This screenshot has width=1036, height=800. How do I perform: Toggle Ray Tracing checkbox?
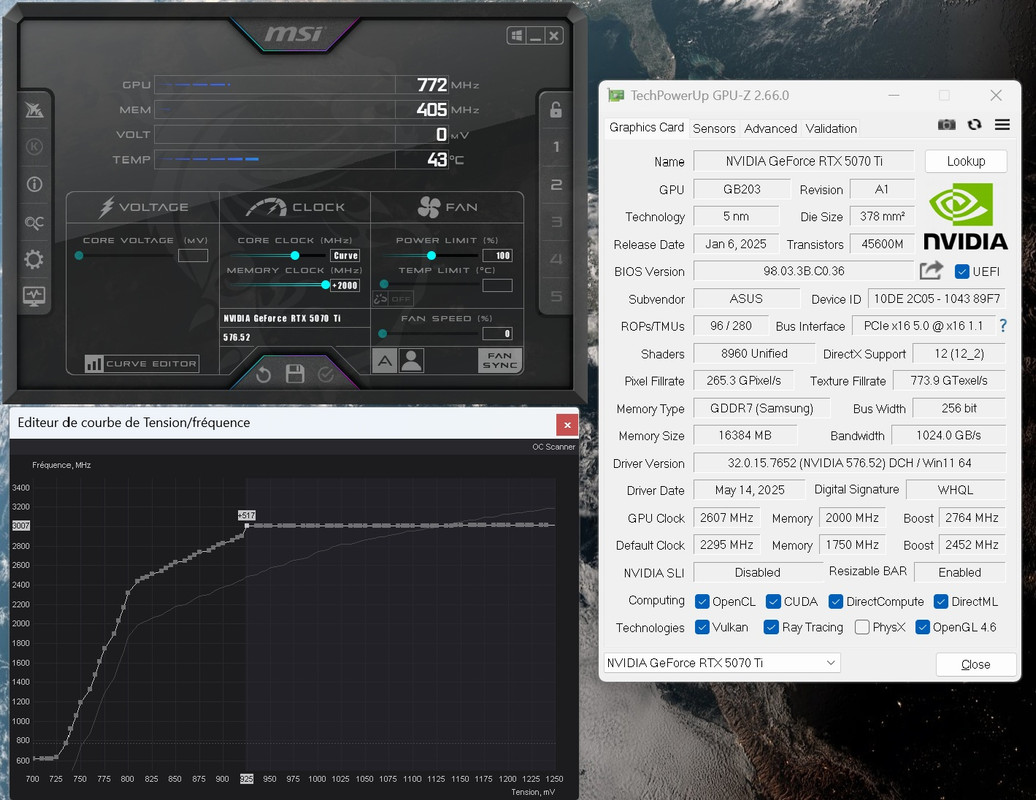click(770, 628)
